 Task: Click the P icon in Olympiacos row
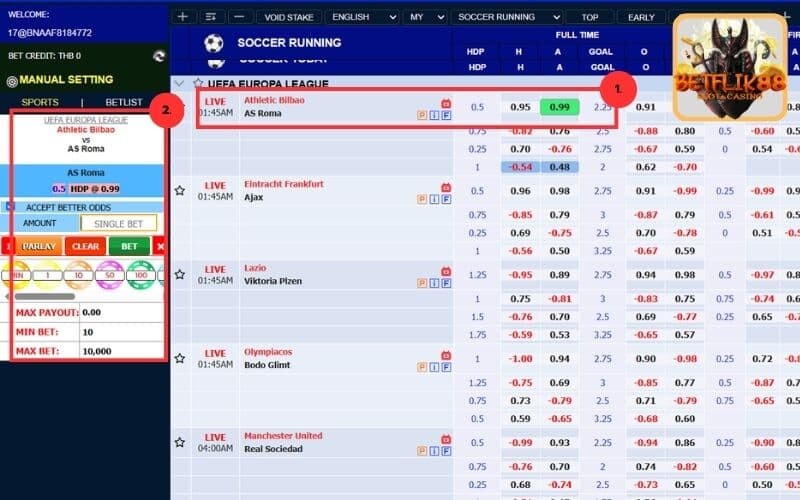coord(422,367)
